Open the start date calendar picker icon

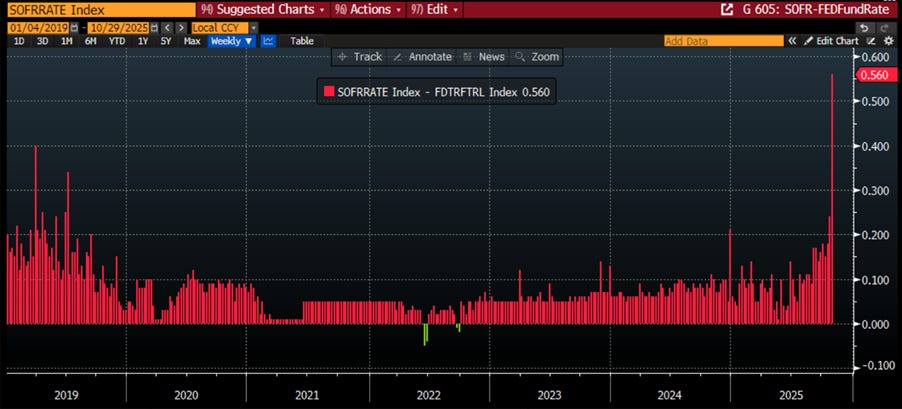(x=74, y=28)
